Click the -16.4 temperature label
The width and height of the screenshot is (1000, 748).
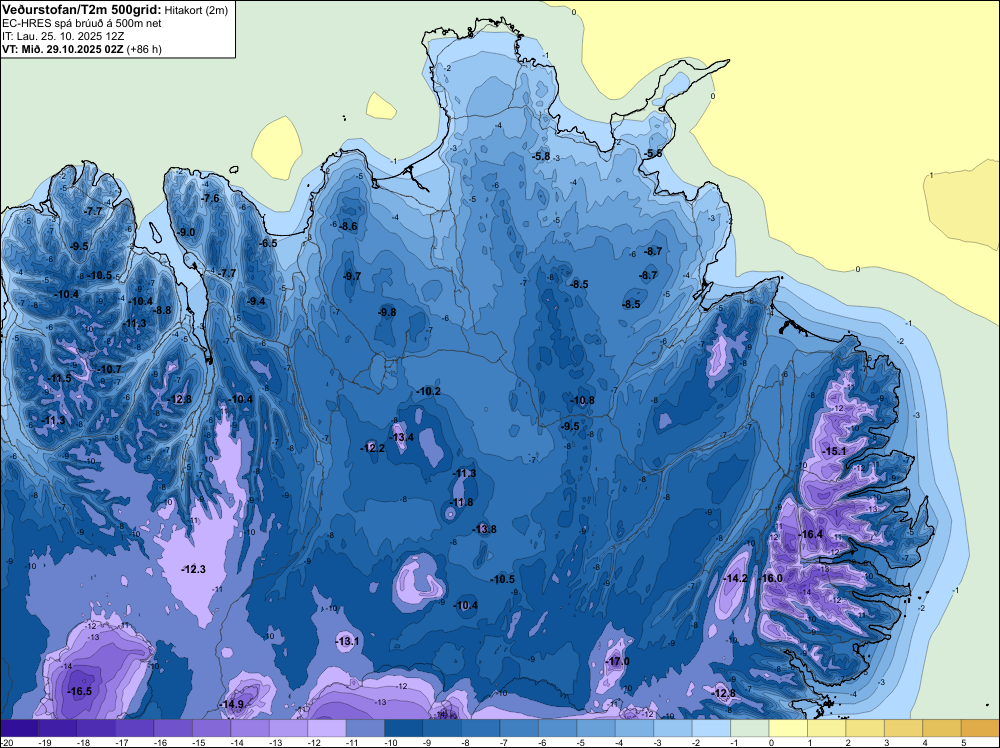[x=811, y=534]
